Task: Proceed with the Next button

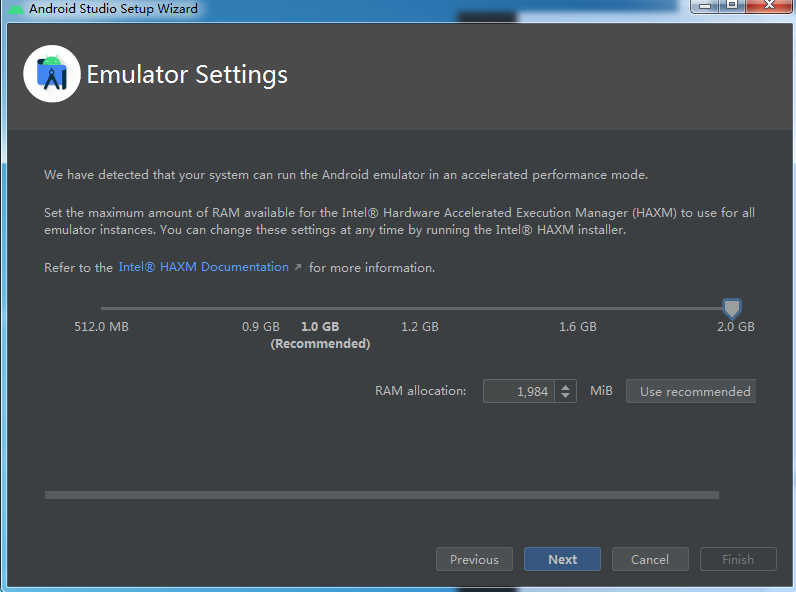Action: click(x=562, y=559)
